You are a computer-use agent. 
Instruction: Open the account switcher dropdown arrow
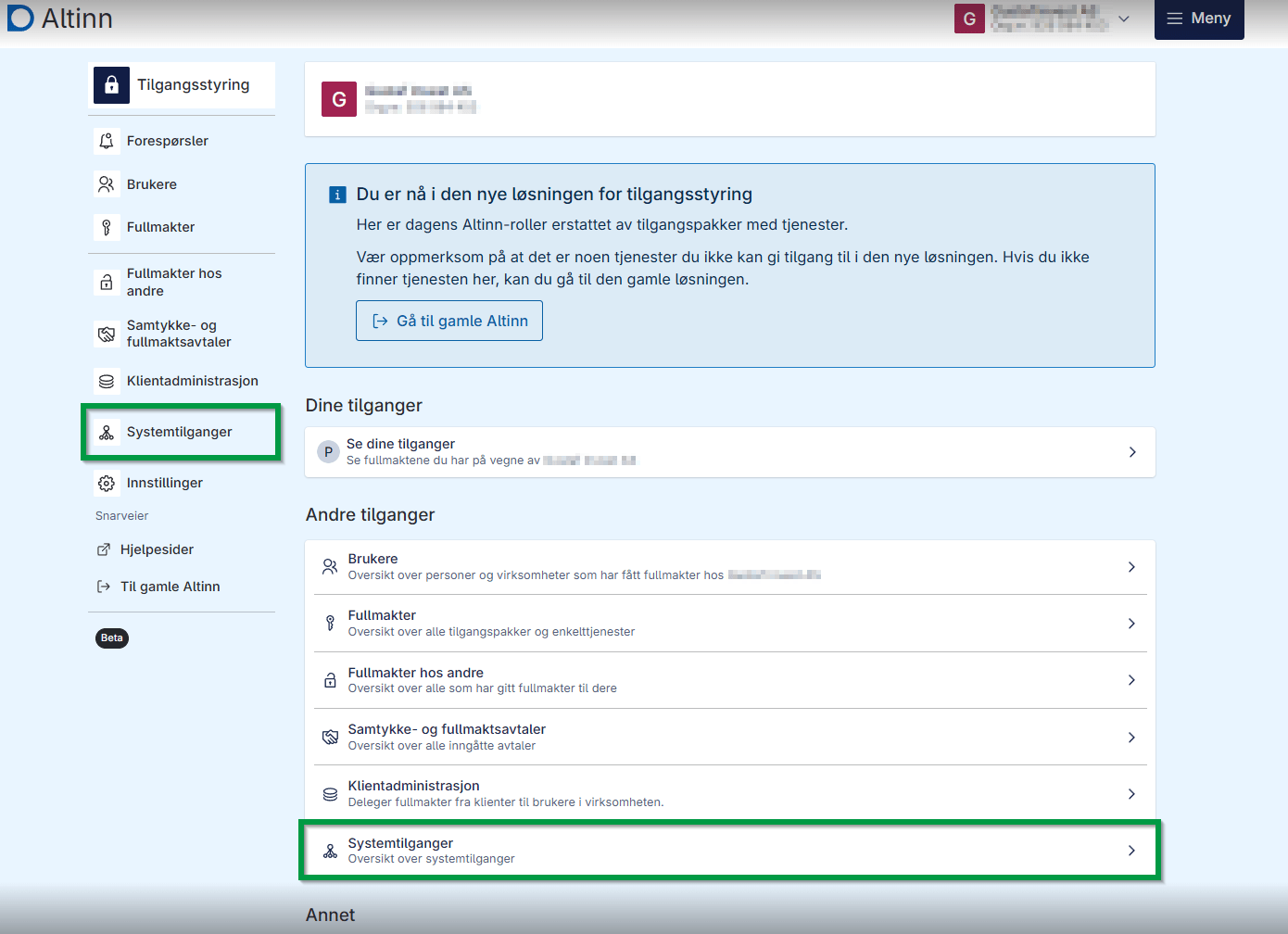[x=1124, y=19]
